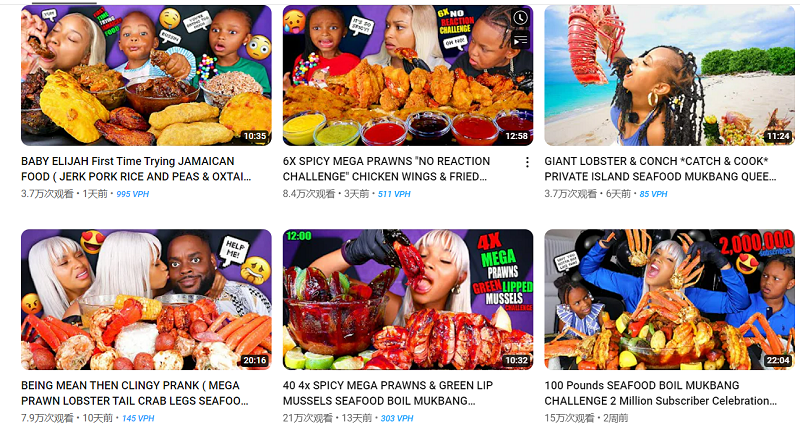Click Watch Later clock icon on prawns thumbnail
The image size is (800, 435).
coord(520,18)
